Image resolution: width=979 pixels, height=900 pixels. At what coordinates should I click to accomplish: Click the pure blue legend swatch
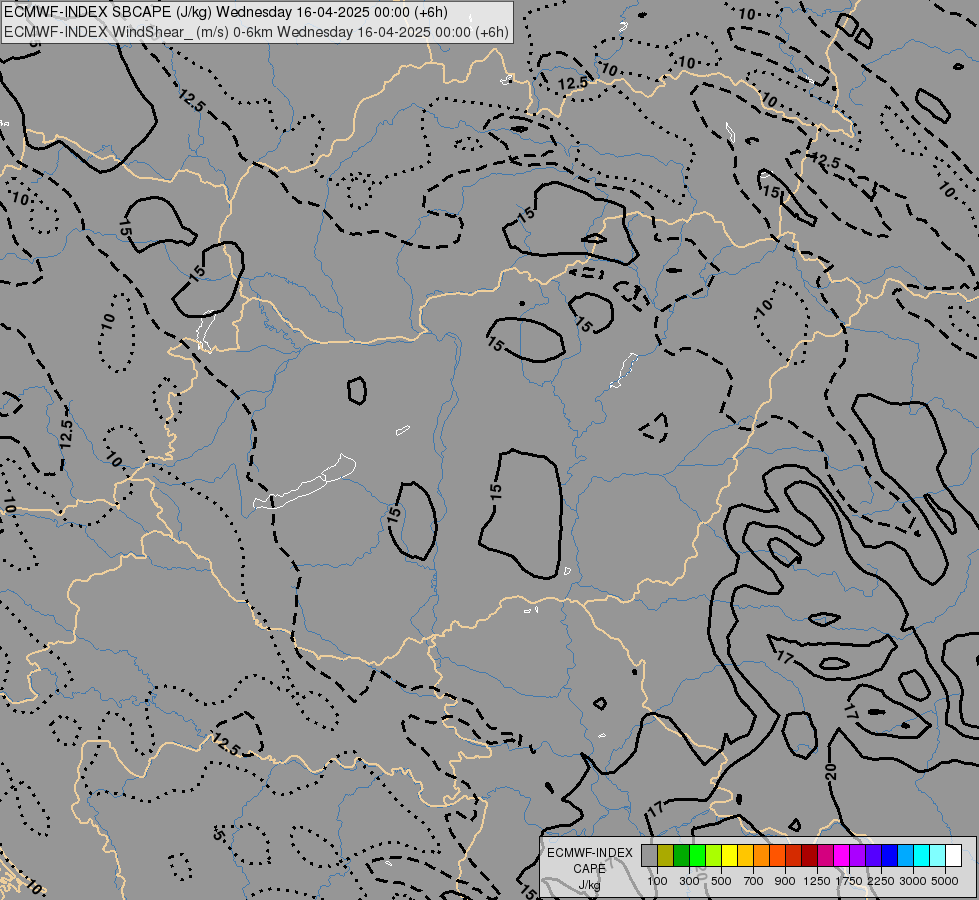pos(889,855)
